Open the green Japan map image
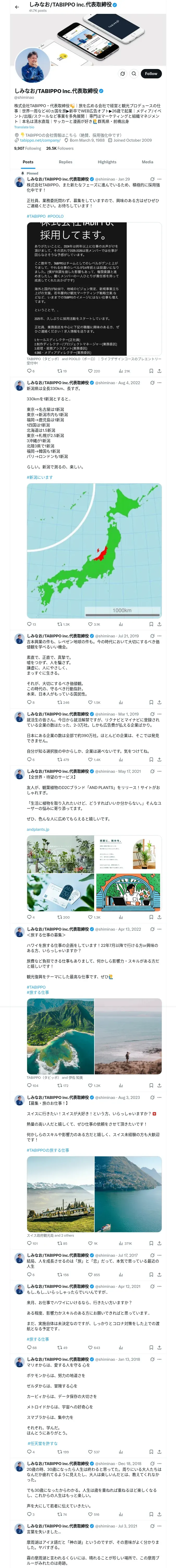This screenshot has width=176, height=1568. tap(94, 551)
